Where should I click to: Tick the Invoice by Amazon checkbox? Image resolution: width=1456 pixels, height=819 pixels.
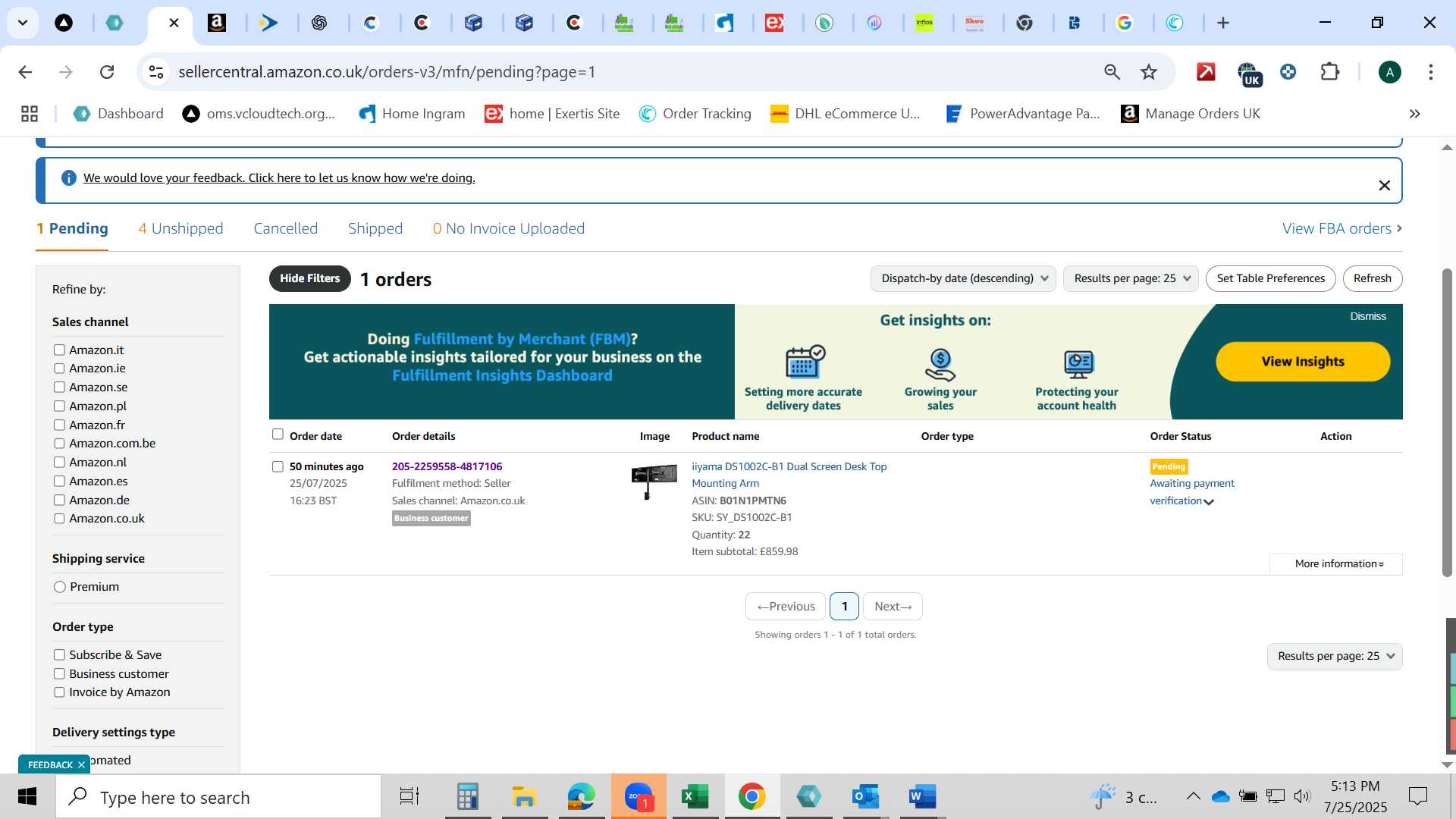pos(59,692)
